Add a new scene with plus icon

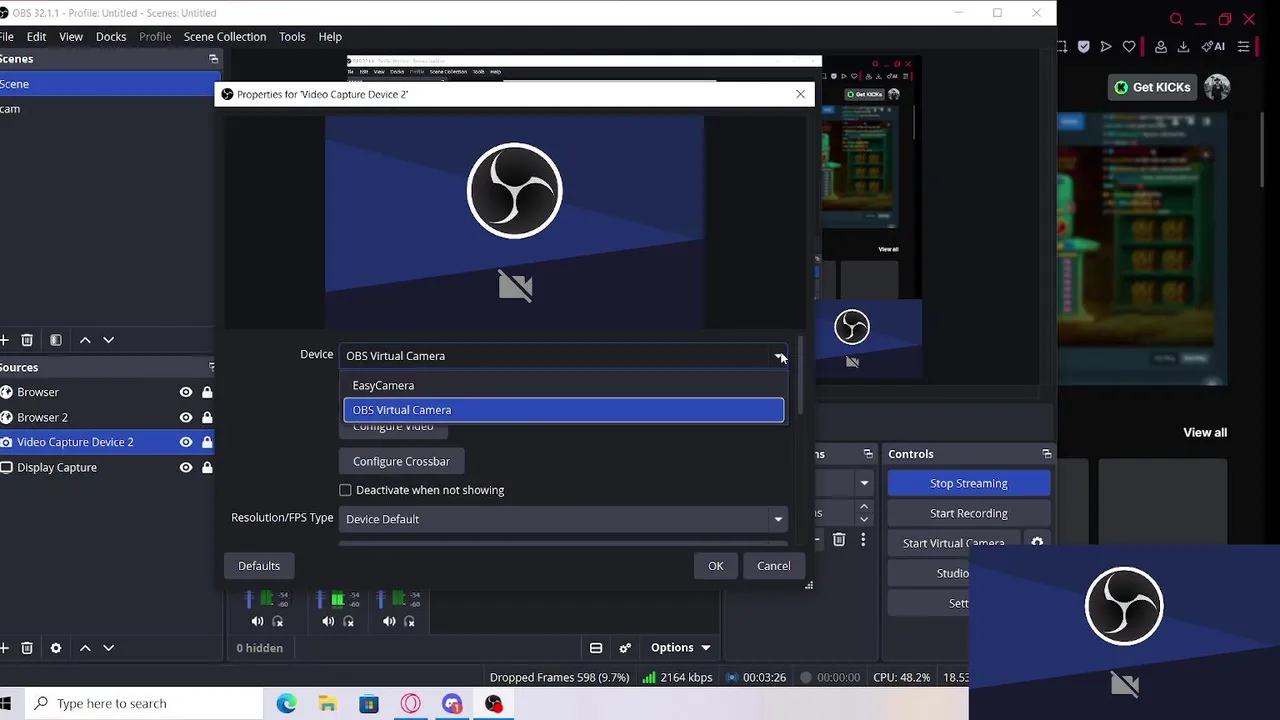tap(4, 340)
